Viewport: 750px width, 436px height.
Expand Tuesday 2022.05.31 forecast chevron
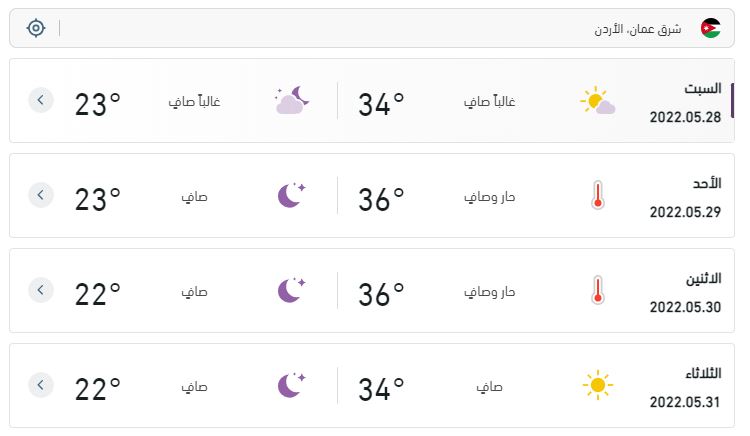tap(41, 385)
